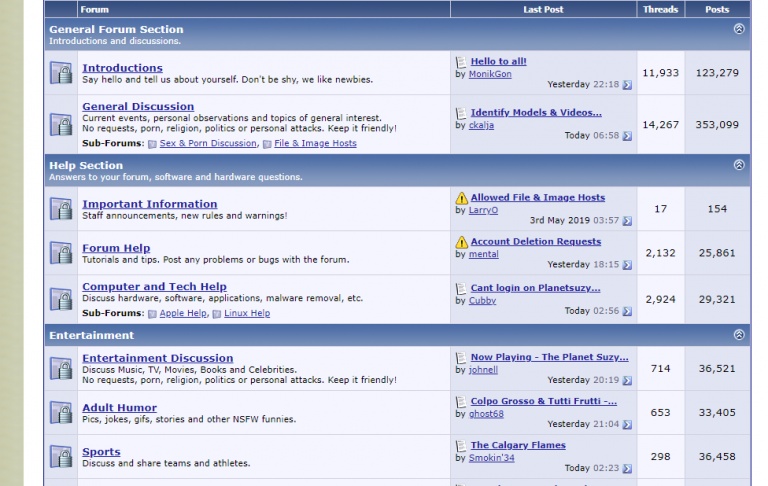Open the File & Image Hosts sub-forum
The width and height of the screenshot is (768, 486).
pos(315,143)
